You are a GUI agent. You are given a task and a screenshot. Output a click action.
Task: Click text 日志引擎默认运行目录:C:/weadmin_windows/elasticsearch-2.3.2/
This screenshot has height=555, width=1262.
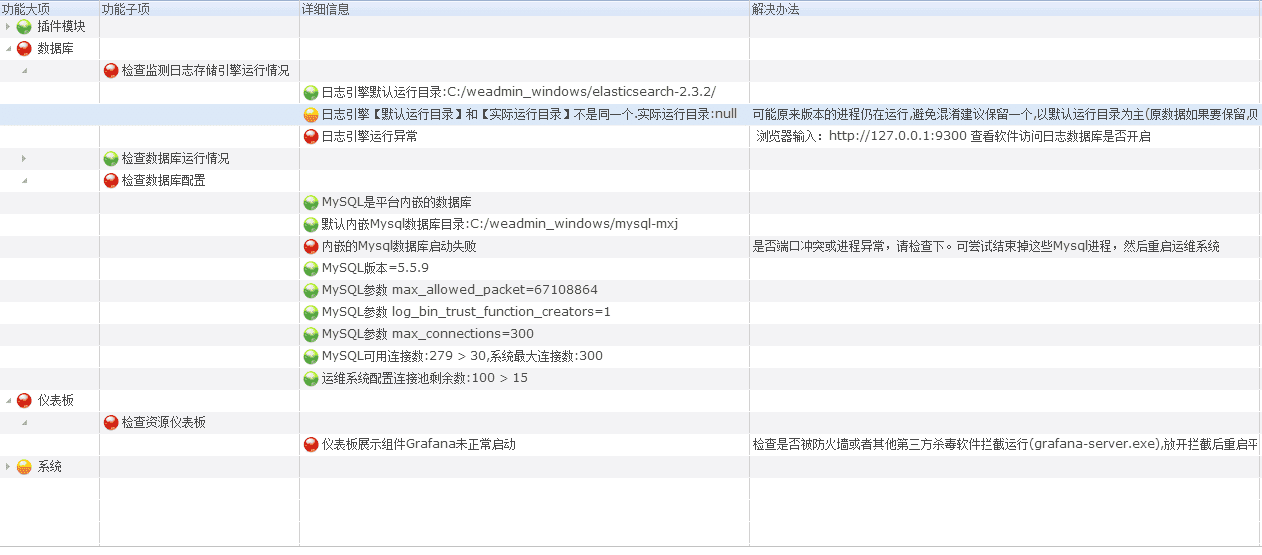click(x=519, y=93)
